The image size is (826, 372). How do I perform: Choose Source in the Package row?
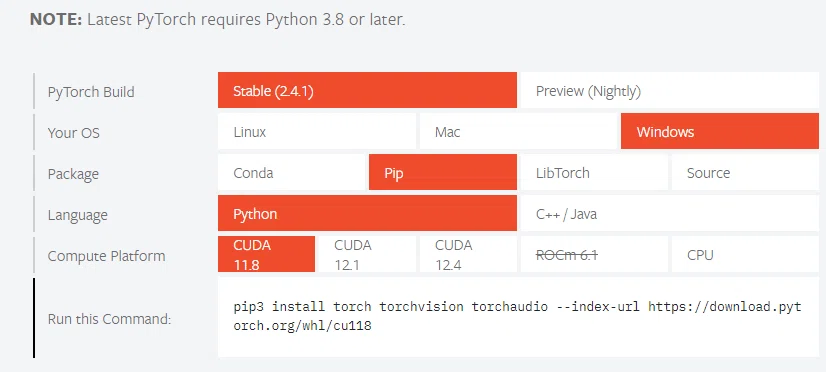pos(745,172)
